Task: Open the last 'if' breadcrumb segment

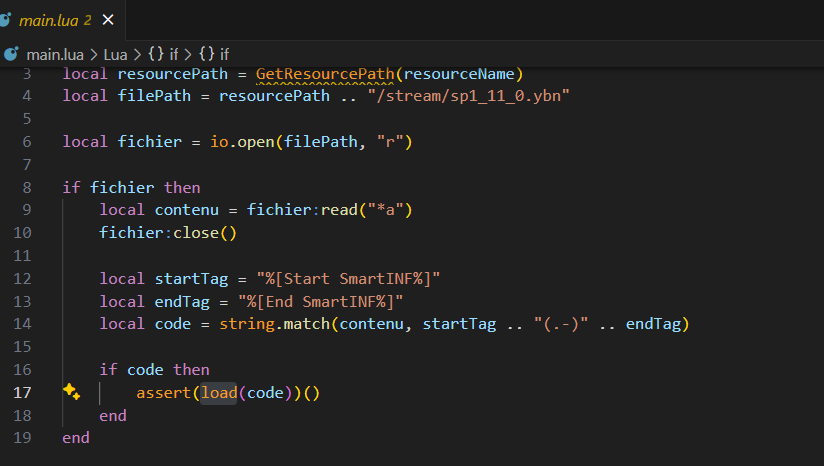Action: click(x=214, y=54)
